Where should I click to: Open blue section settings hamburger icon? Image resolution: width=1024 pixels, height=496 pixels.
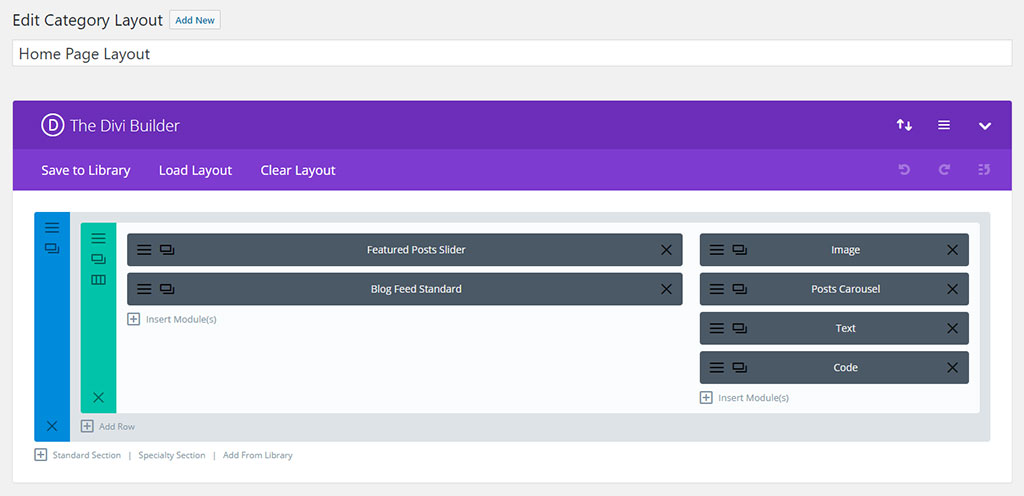[52, 227]
